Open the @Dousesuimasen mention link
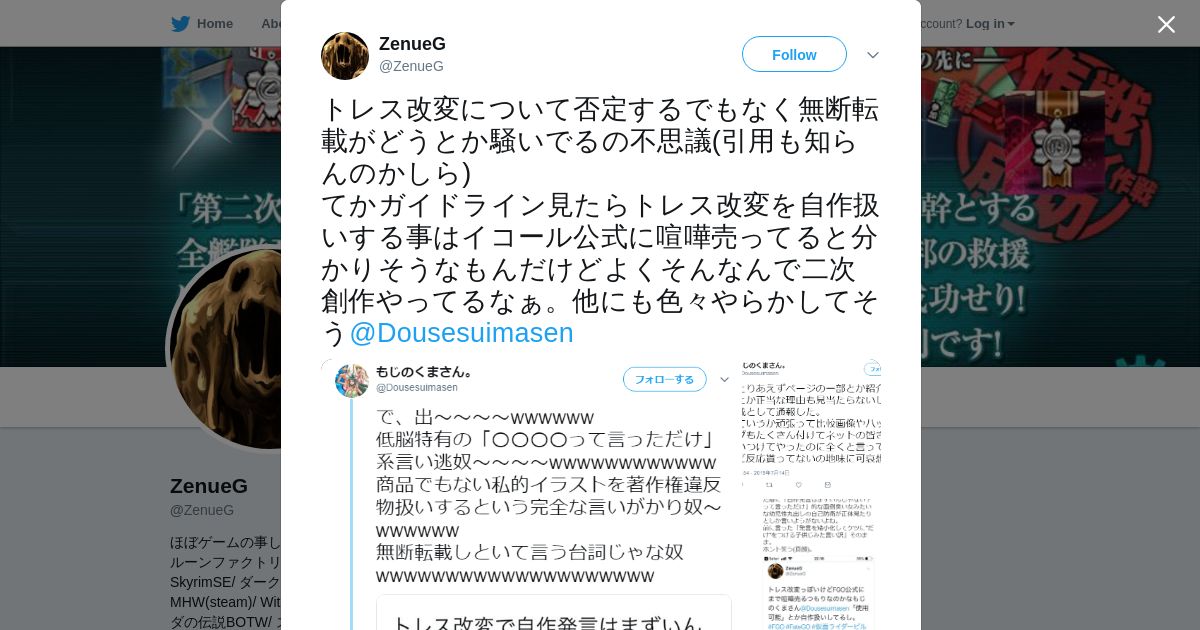1200x630 pixels. pyautogui.click(x=461, y=333)
